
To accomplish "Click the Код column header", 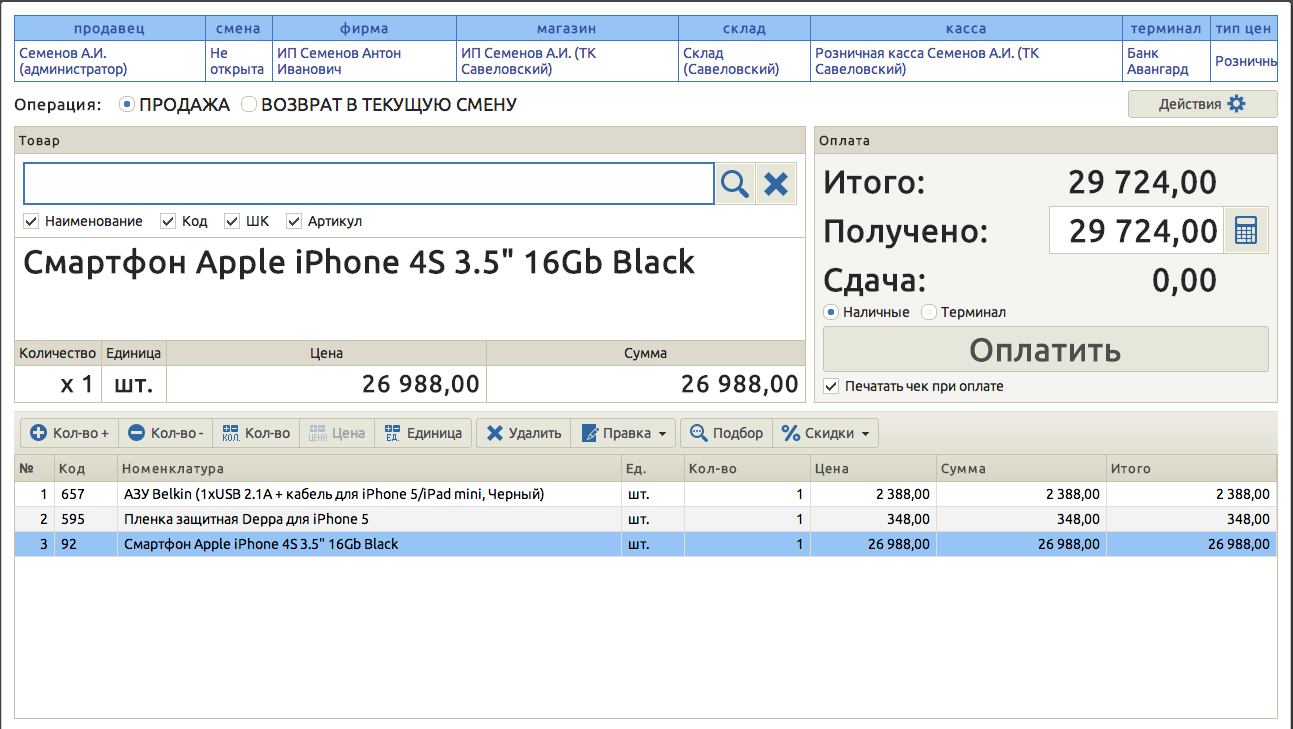I will point(86,469).
